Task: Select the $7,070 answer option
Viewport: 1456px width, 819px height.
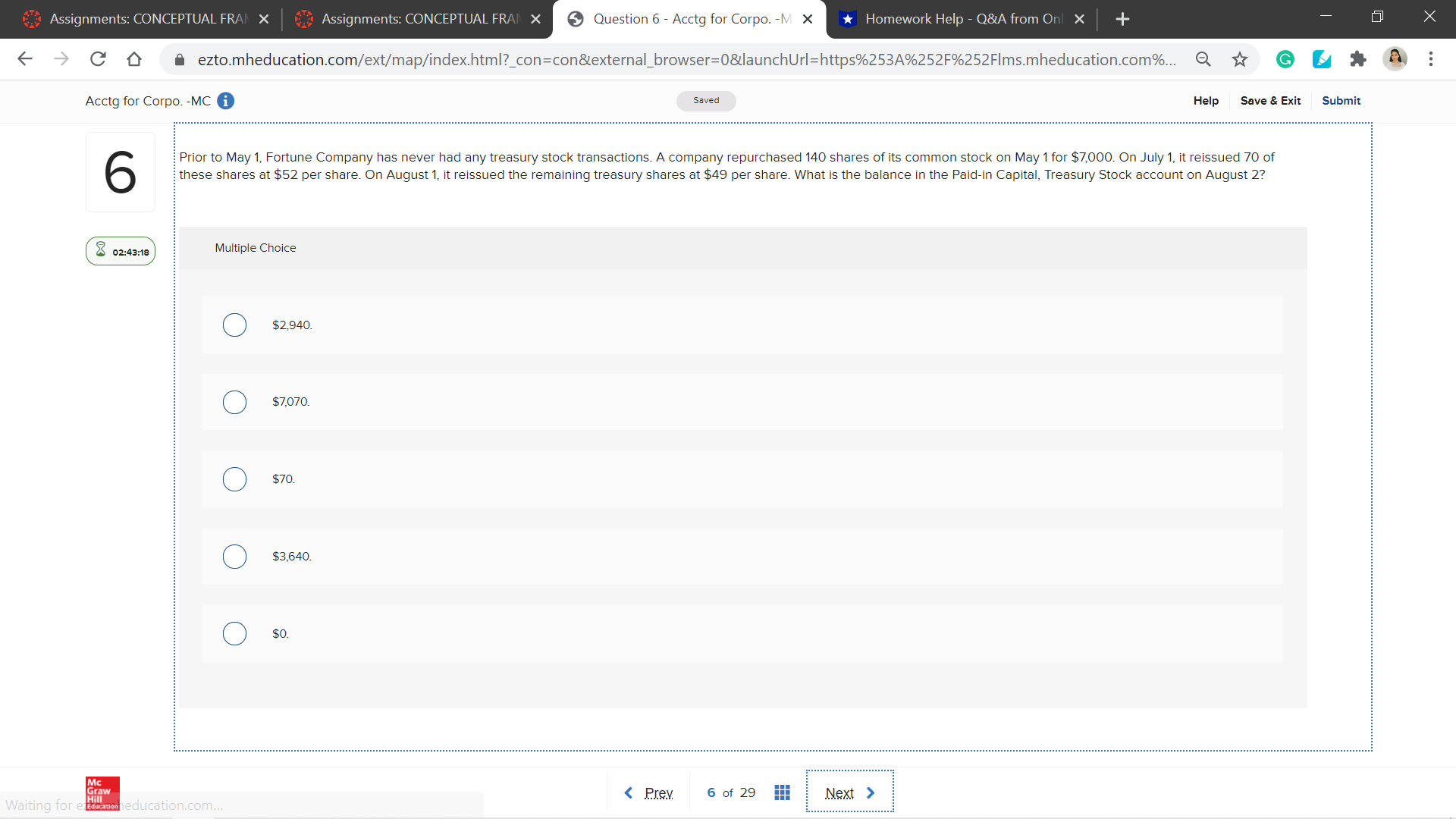Action: pos(234,402)
